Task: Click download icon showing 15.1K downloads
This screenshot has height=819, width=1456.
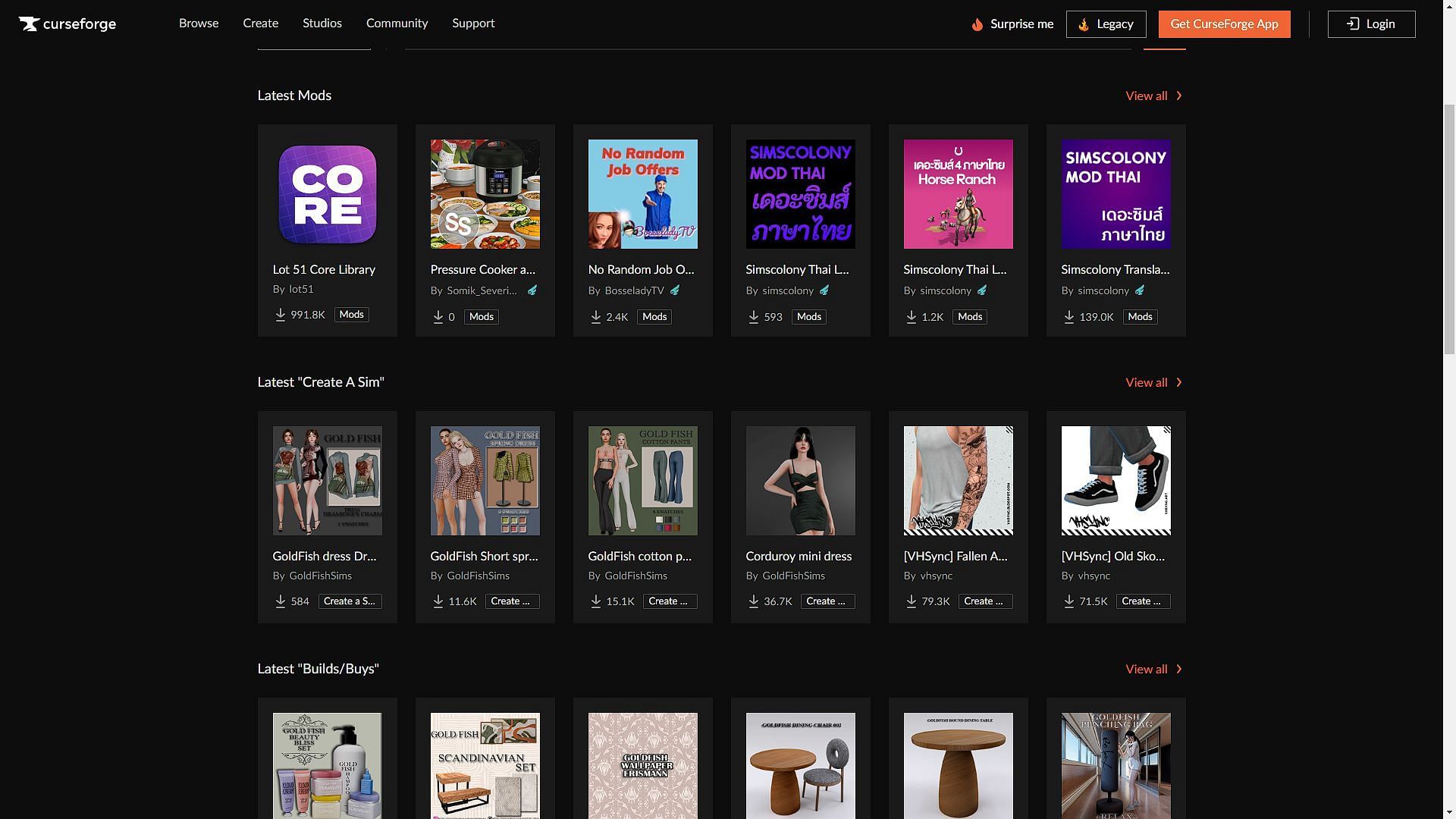Action: (595, 601)
